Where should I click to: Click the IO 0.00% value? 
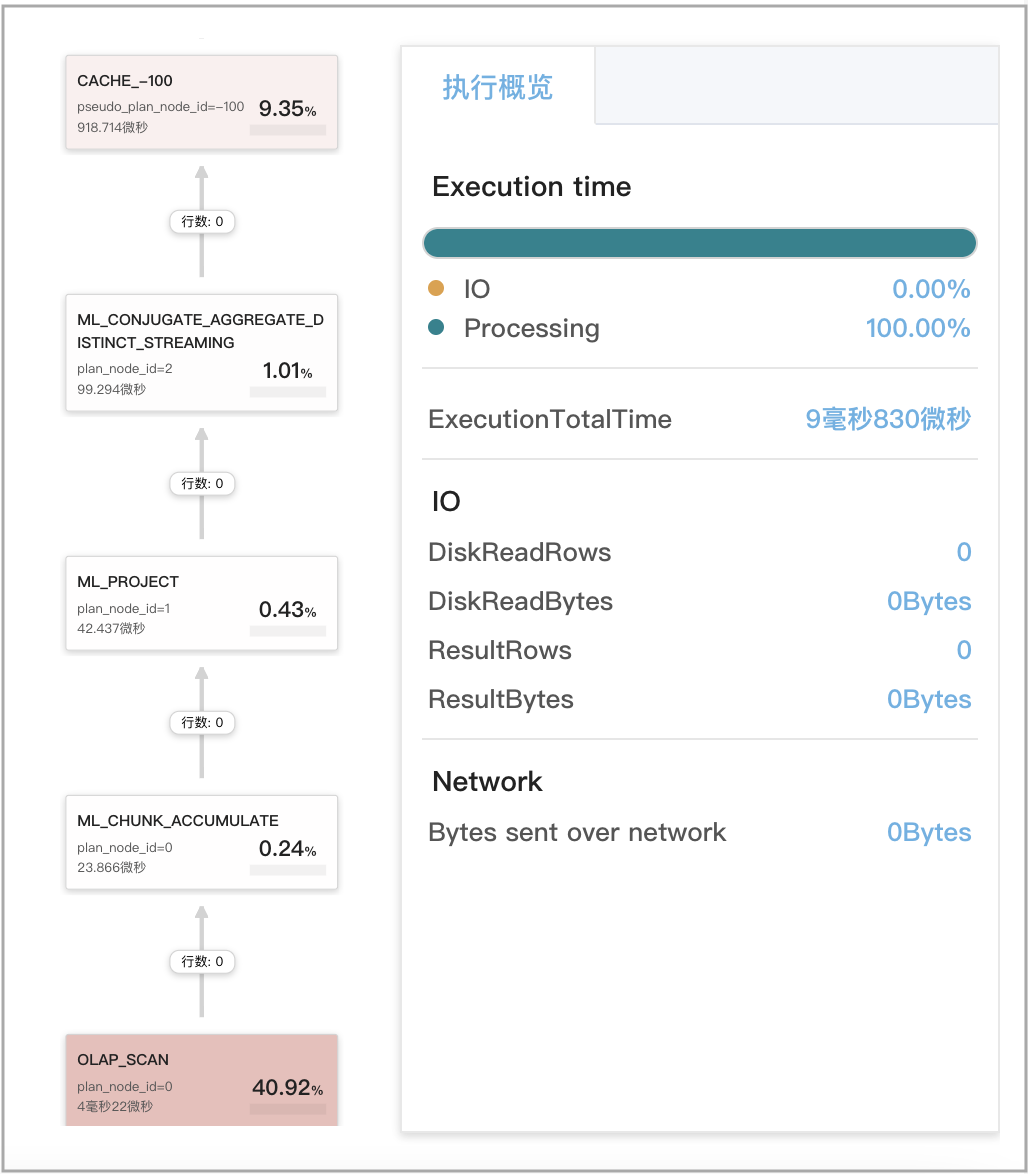coord(931,289)
